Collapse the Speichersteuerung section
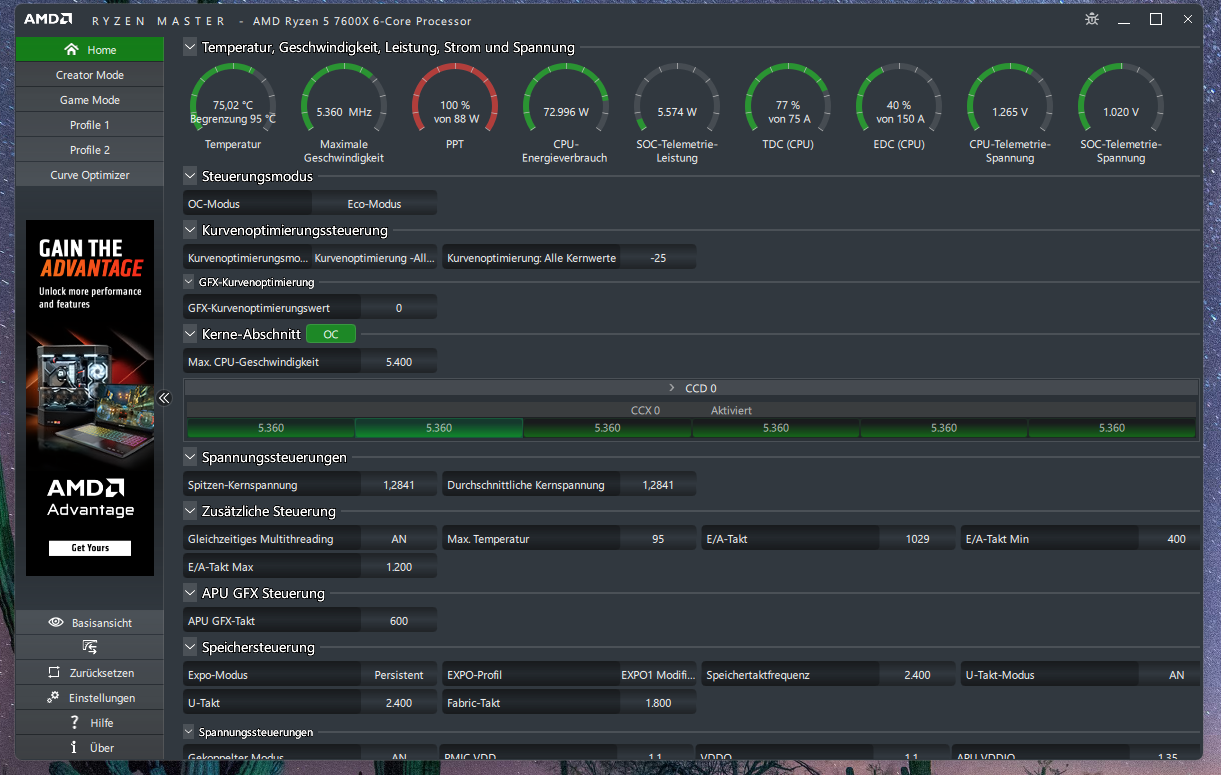 (191, 647)
